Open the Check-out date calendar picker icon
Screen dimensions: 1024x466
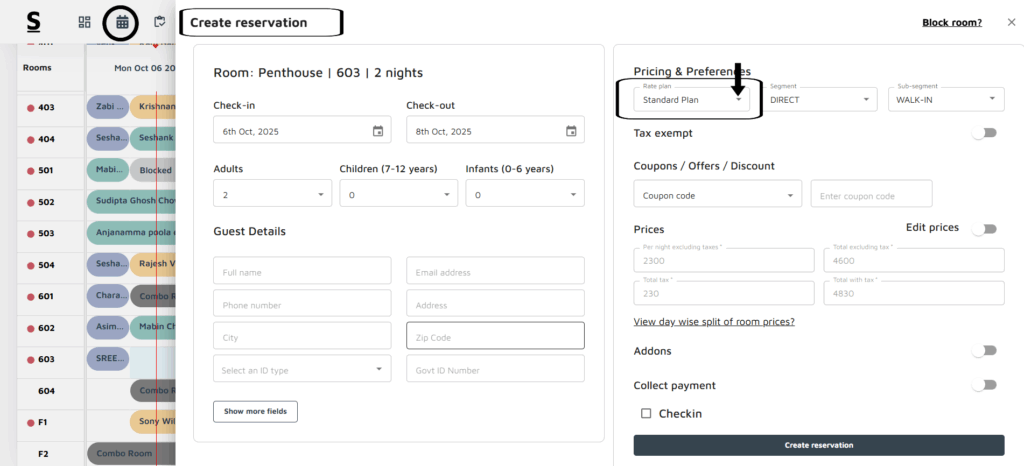tap(571, 131)
